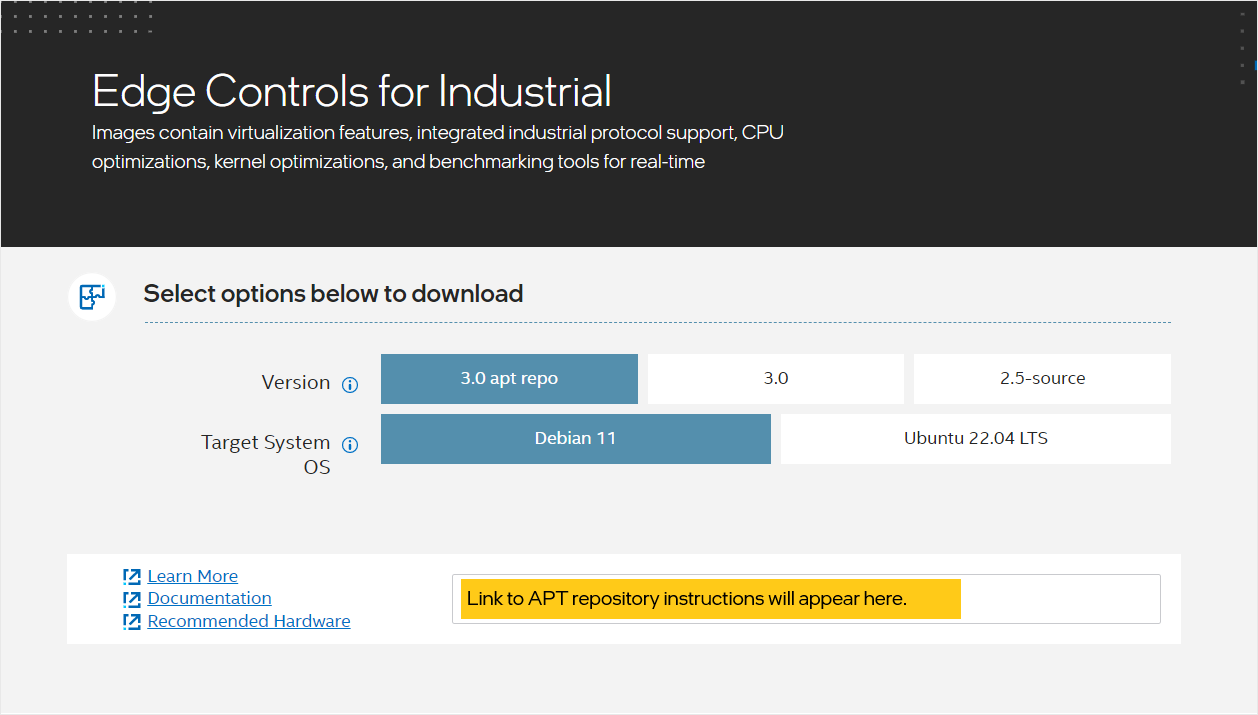Choose the 2.5-source version
This screenshot has height=715, width=1258.
1042,379
